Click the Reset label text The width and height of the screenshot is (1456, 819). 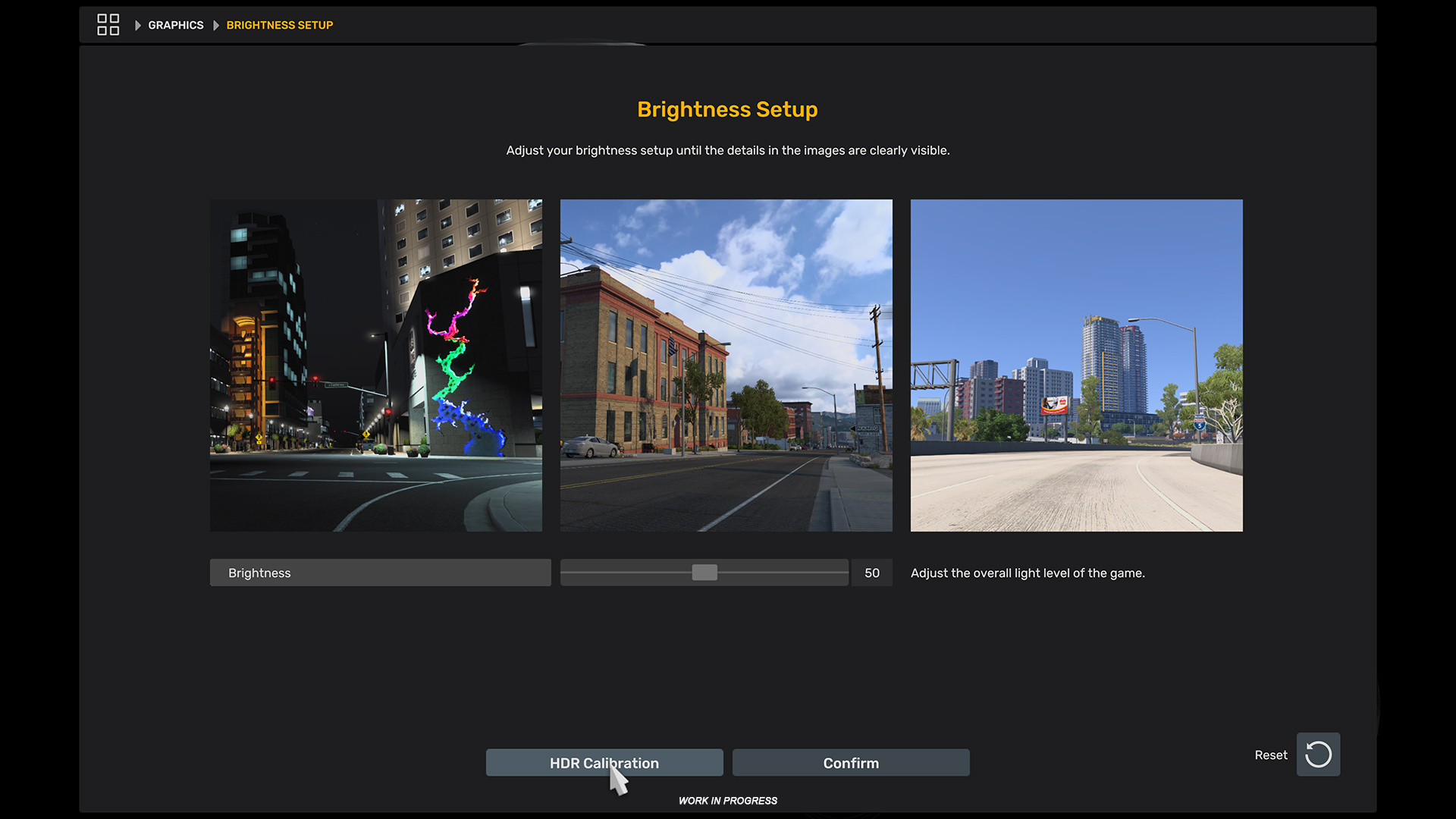[1271, 755]
